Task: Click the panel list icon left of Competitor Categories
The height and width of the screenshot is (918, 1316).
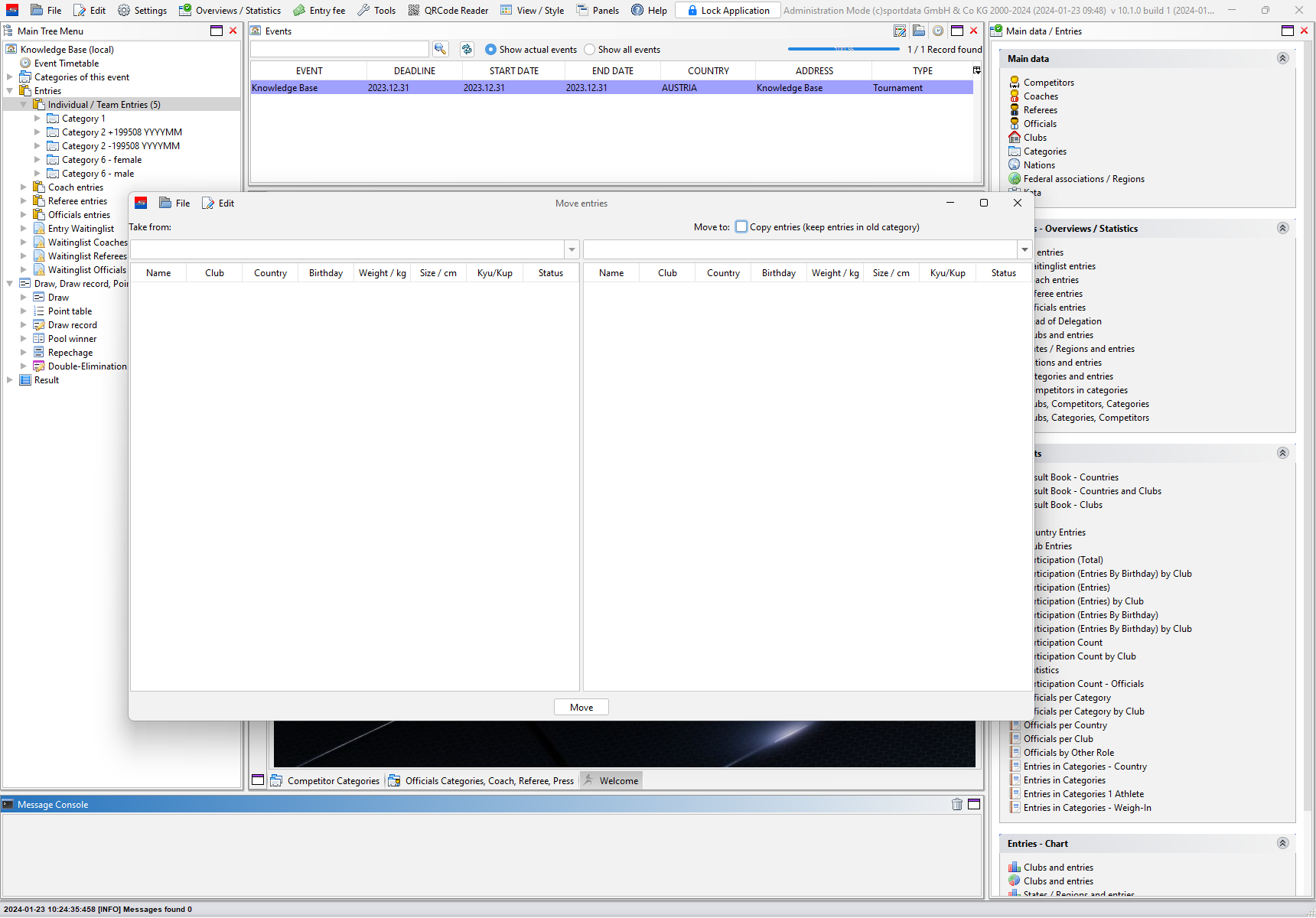Action: [258, 780]
